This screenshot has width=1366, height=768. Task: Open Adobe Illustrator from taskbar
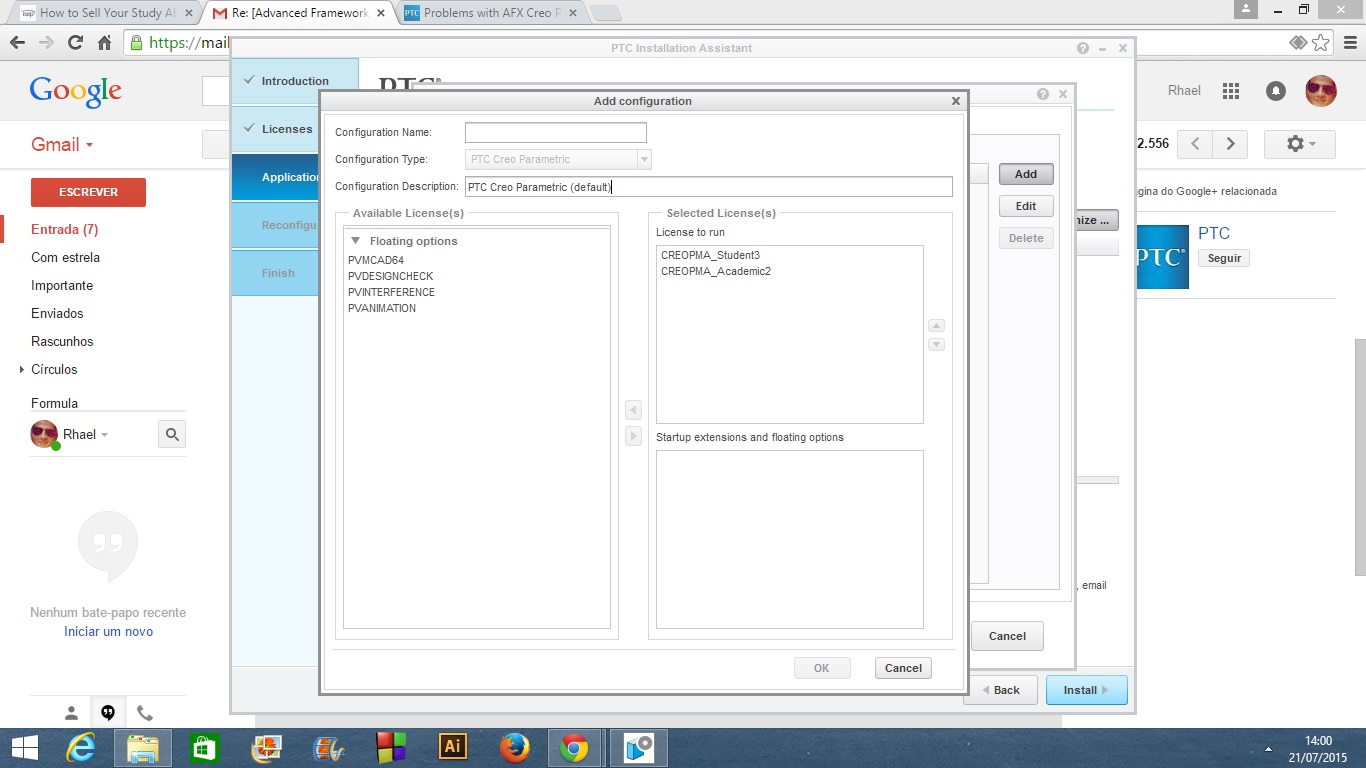coord(453,747)
